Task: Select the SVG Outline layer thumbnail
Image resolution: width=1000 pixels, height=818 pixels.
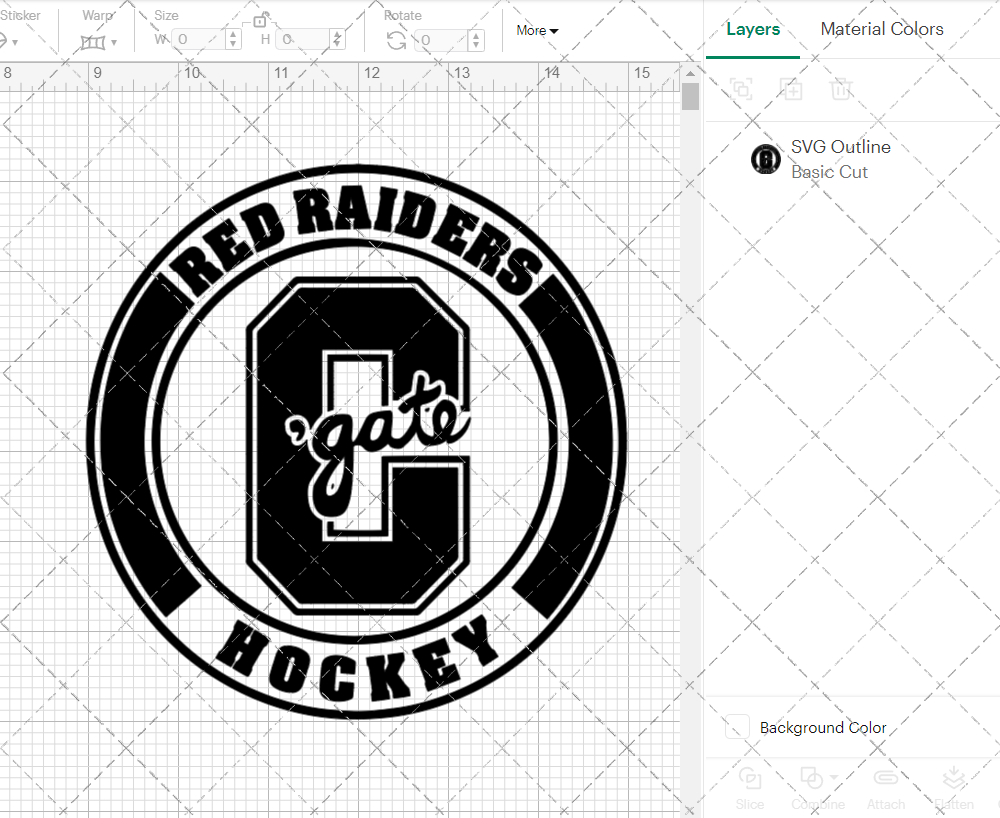Action: coord(765,159)
